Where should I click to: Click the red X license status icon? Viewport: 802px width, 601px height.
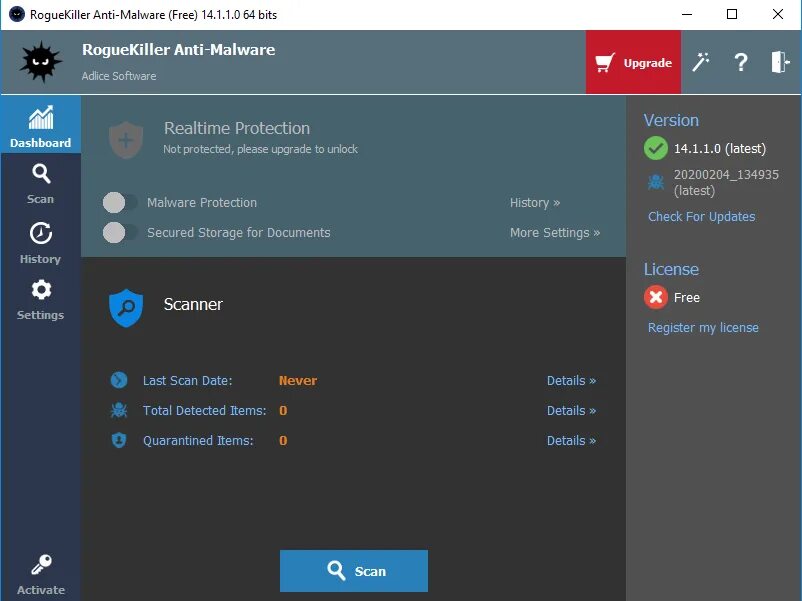[x=656, y=297]
